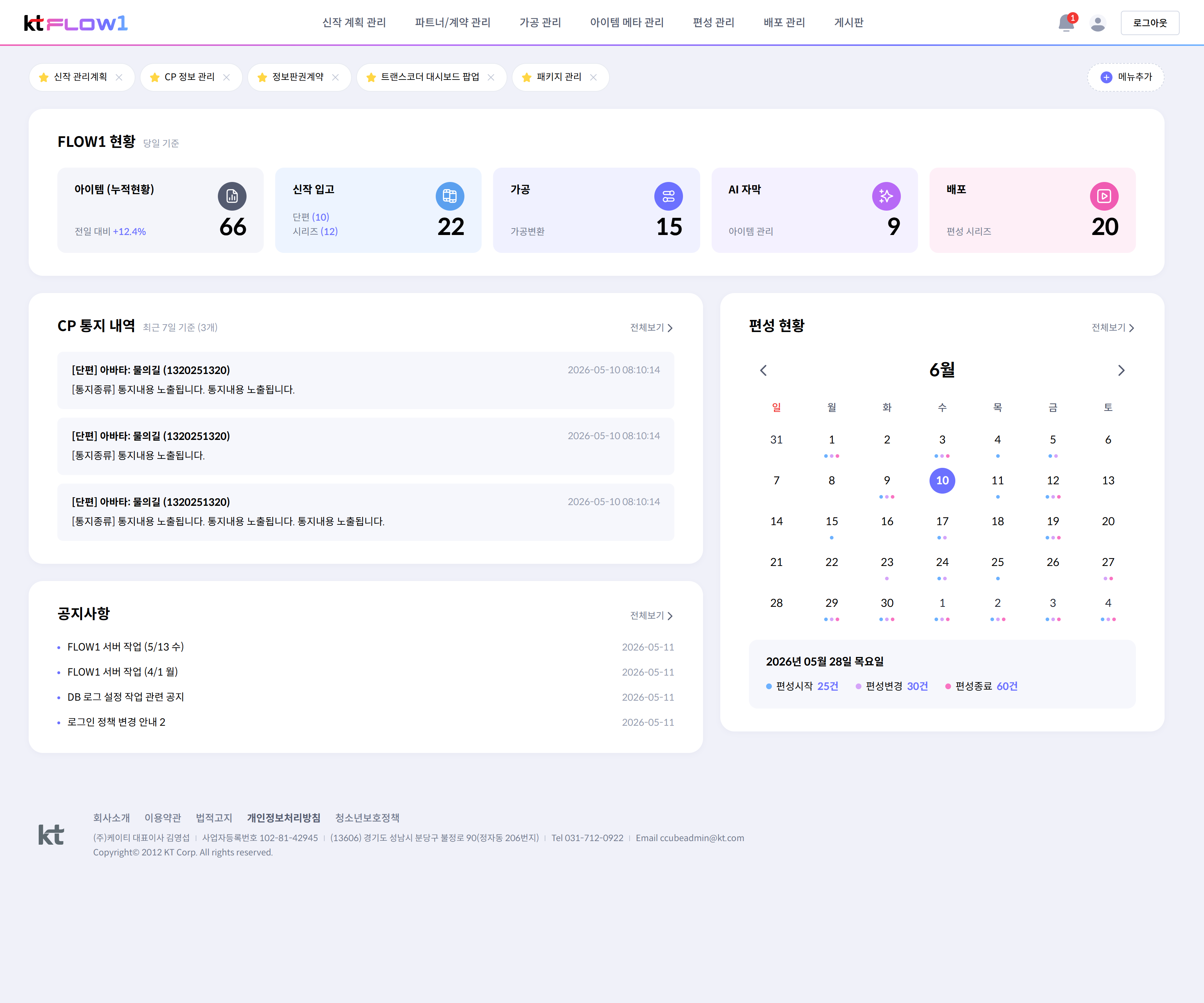Image resolution: width=1204 pixels, height=1003 pixels.
Task: Open 파트너/계약 관리 menu
Action: [x=452, y=22]
